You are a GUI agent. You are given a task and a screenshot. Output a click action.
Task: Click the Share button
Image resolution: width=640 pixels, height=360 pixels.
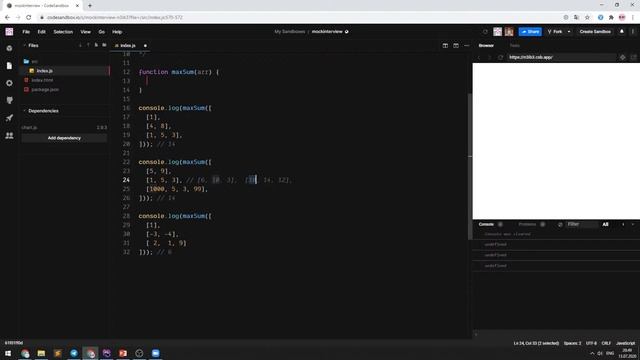(530, 31)
